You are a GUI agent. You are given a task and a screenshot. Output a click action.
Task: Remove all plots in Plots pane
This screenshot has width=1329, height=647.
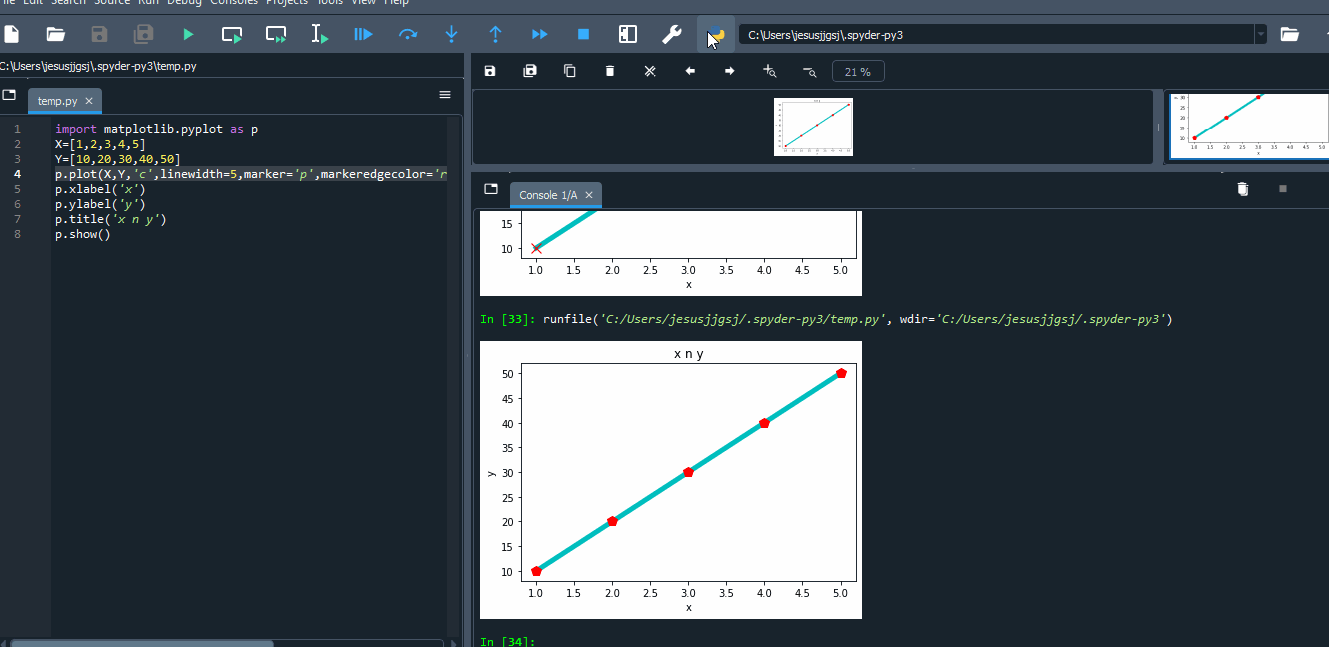650,71
